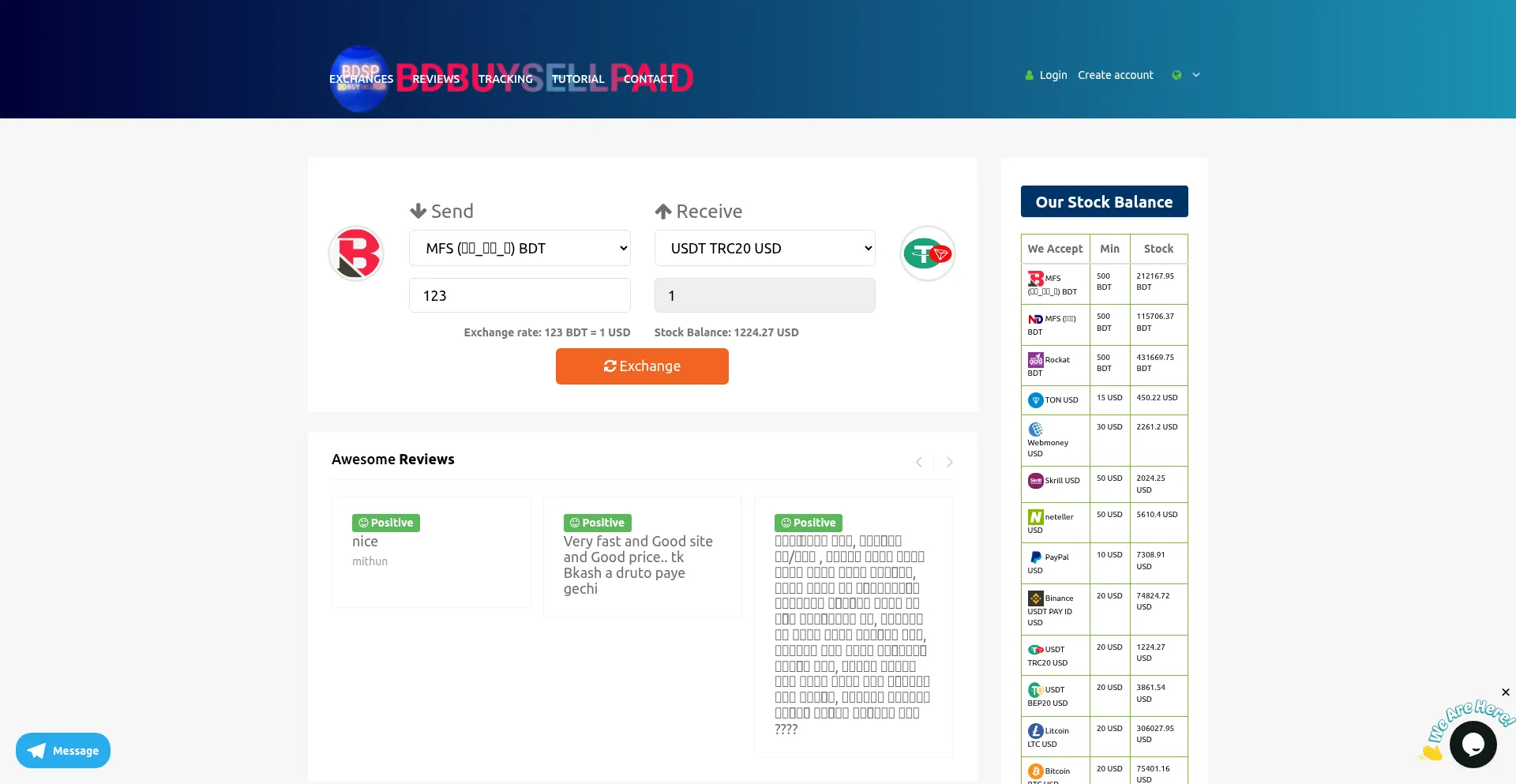1516x784 pixels.
Task: Open the TUTORIAL menu item
Action: [x=578, y=79]
